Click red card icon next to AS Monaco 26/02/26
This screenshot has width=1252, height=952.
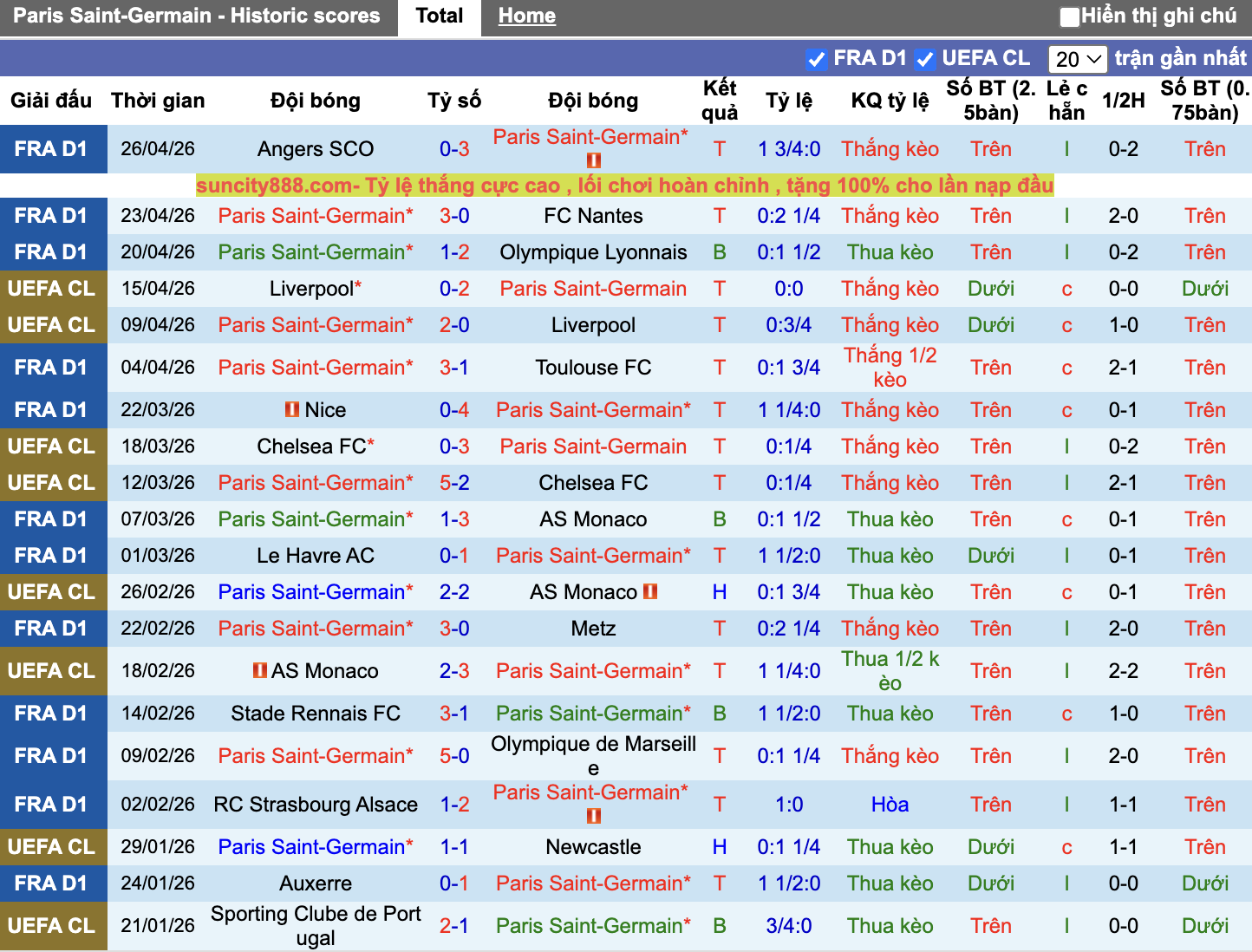pyautogui.click(x=650, y=591)
